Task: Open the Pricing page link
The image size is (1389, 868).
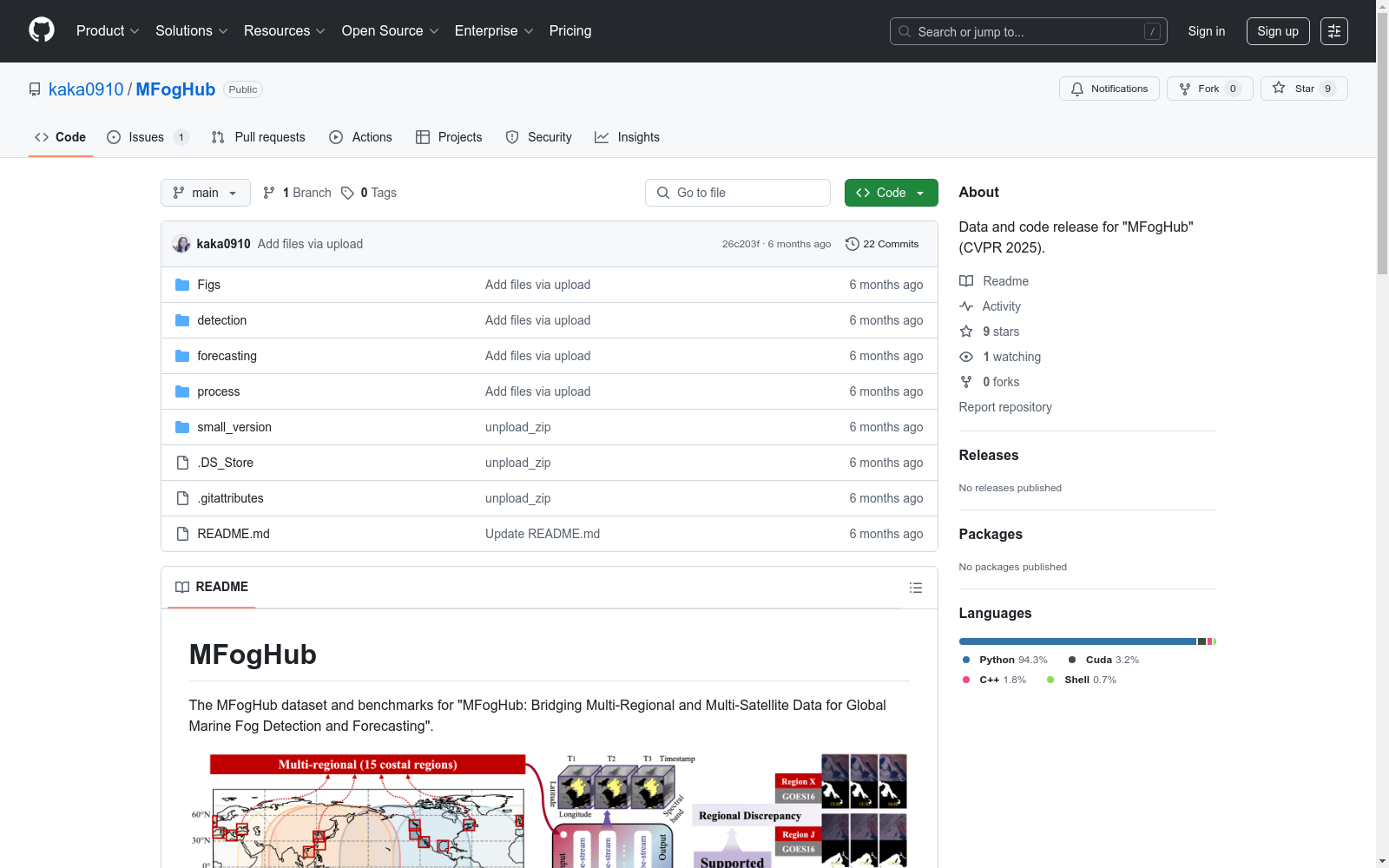Action: point(570,31)
